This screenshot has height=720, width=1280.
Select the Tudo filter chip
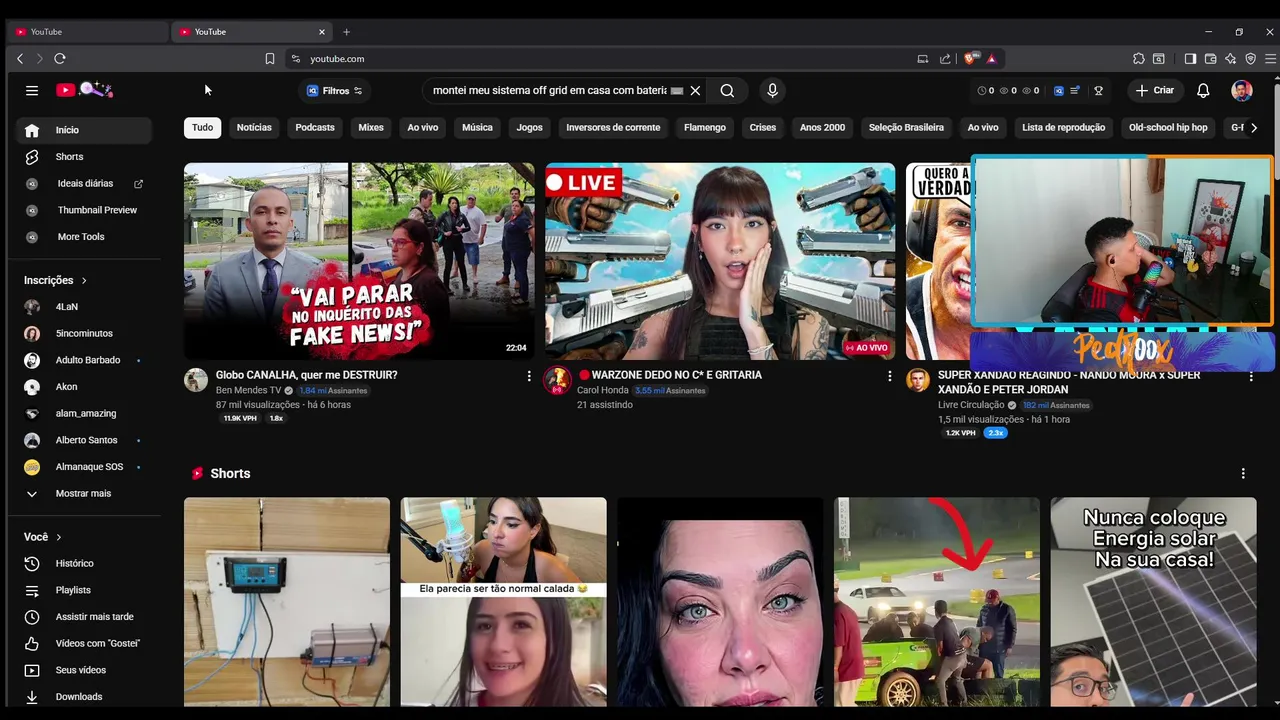click(202, 128)
